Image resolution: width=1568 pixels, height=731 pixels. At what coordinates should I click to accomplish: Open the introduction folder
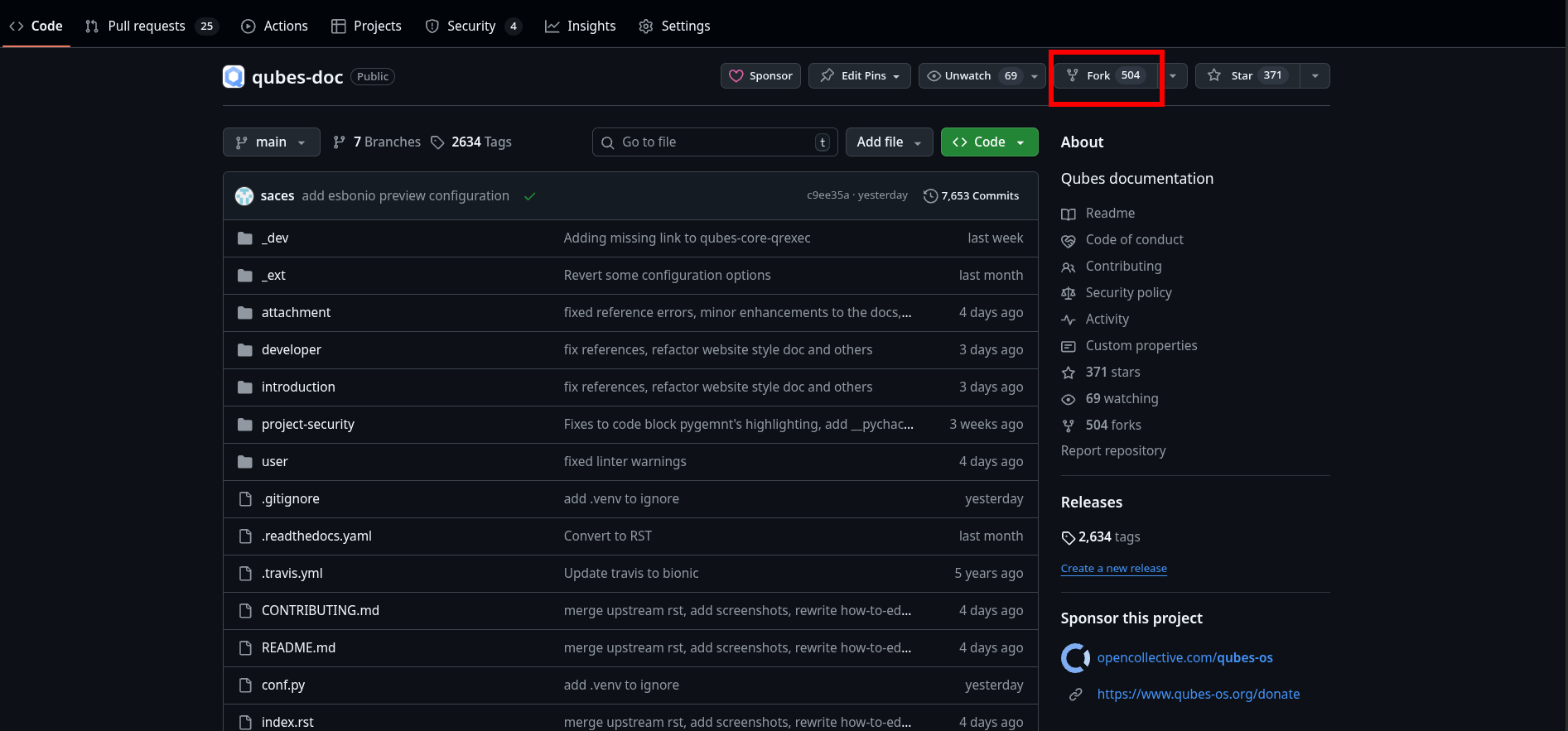(x=298, y=387)
